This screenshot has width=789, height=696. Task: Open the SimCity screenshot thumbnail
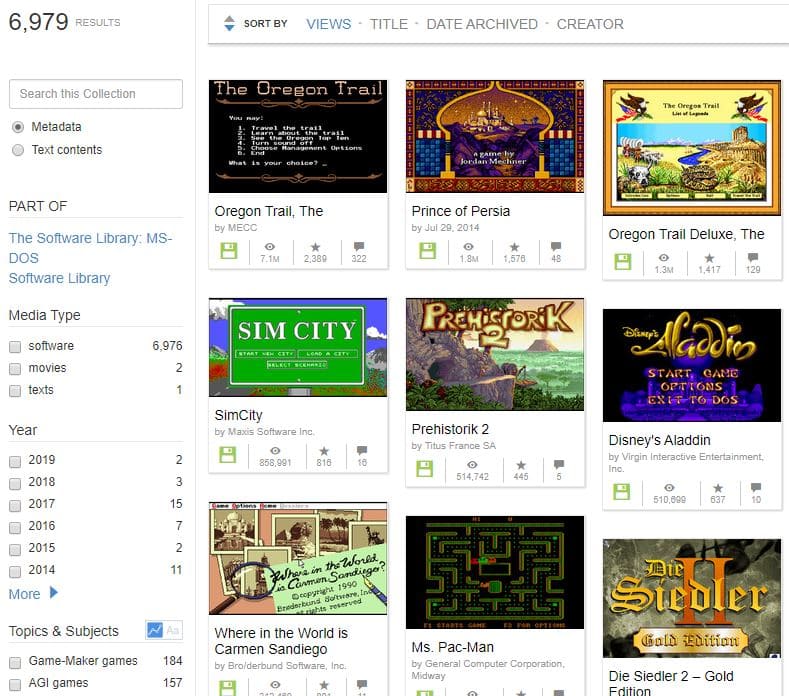click(298, 347)
